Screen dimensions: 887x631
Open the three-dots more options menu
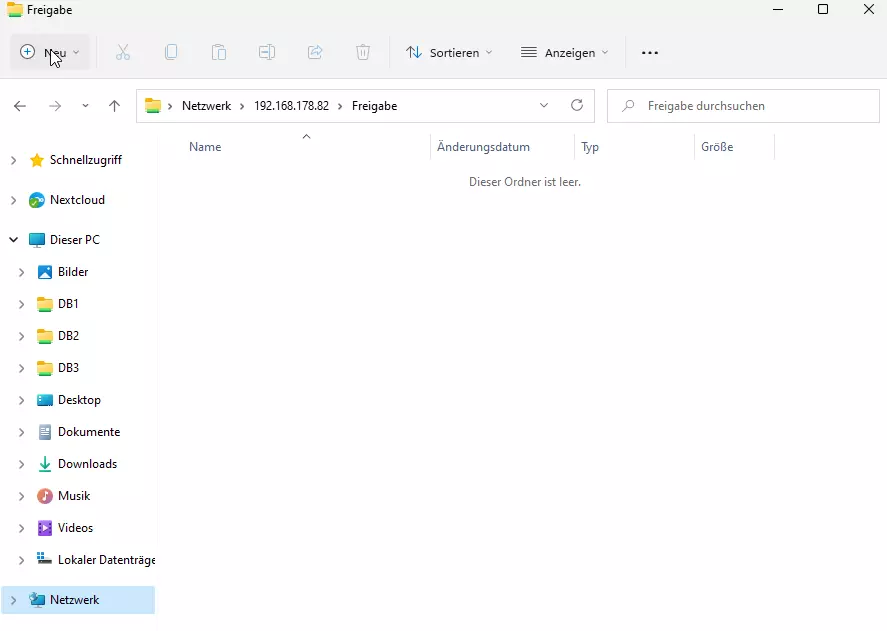tap(650, 52)
